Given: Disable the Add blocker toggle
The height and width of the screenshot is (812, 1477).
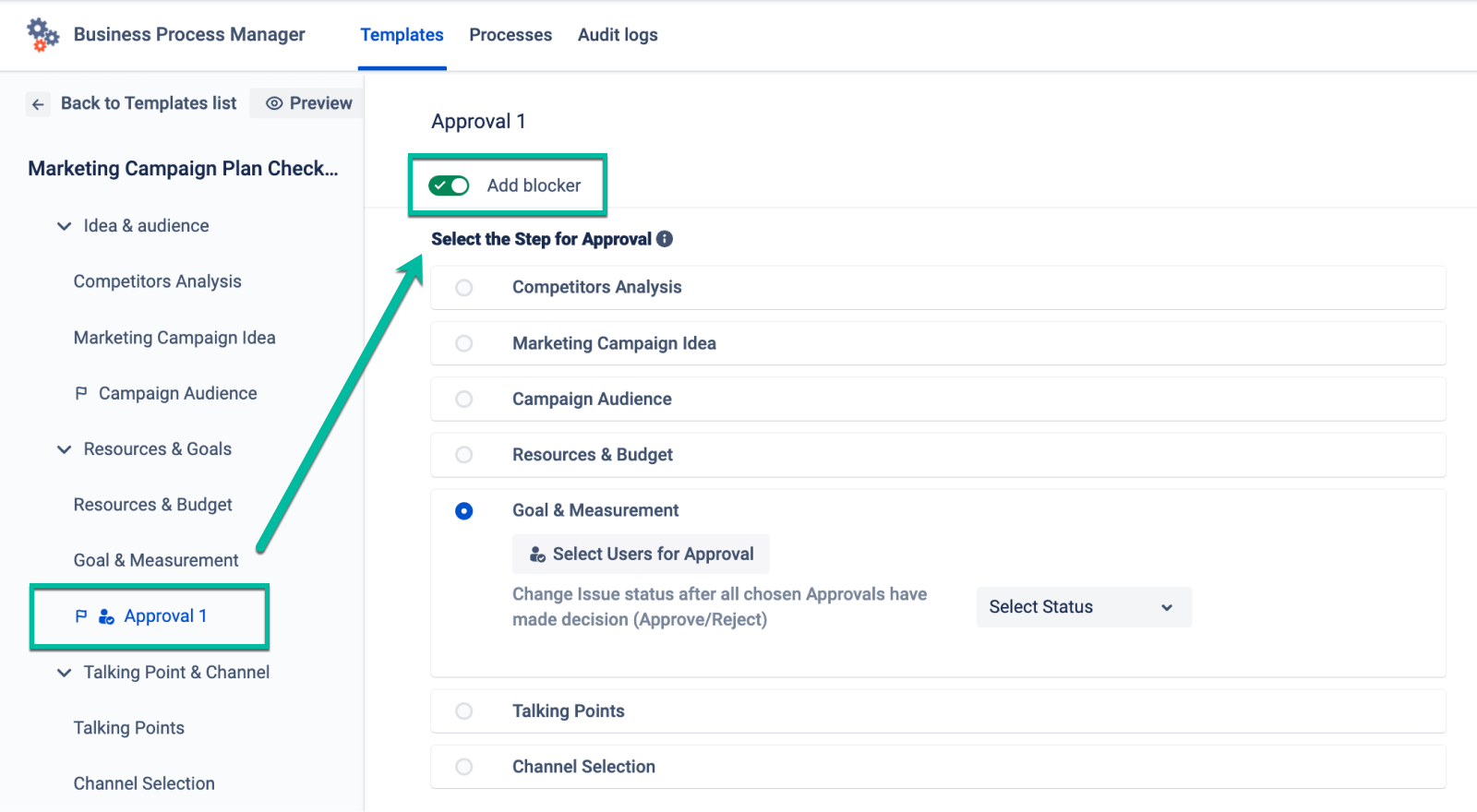Looking at the screenshot, I should 450,185.
